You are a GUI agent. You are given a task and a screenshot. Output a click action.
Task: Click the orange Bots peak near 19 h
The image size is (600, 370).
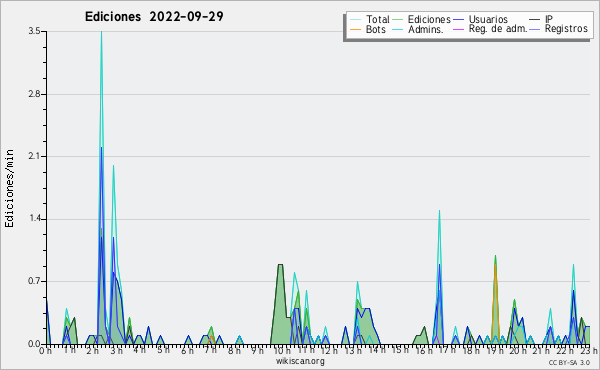coord(495,265)
